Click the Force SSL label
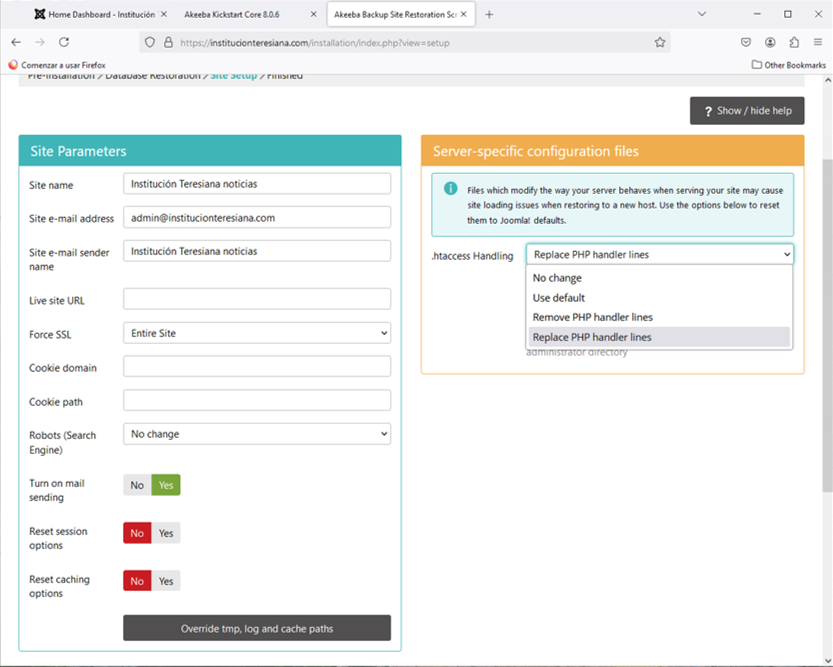Screen dimensions: 833x667 [50, 335]
